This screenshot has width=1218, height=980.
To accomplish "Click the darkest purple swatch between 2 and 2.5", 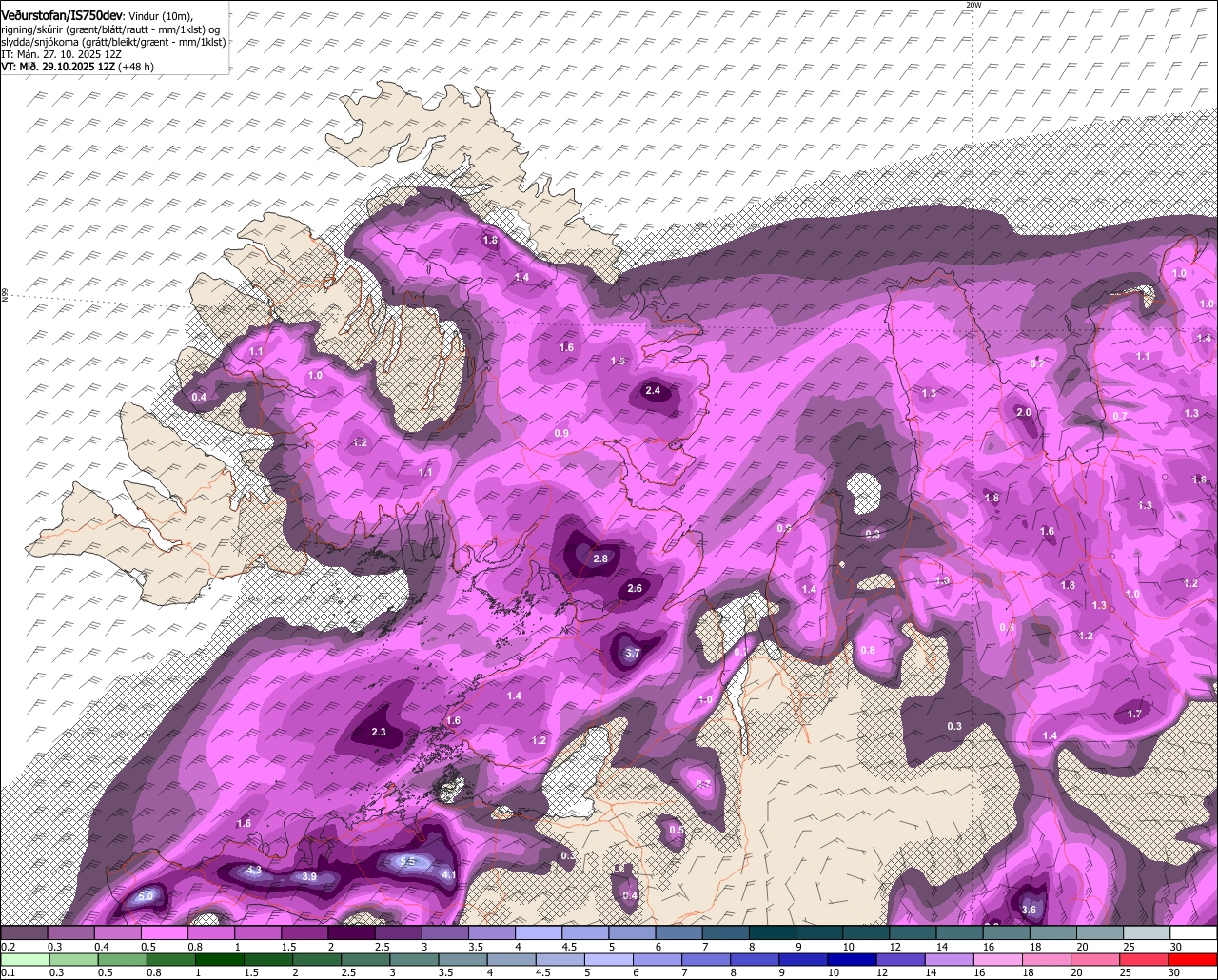I will coord(351,932).
